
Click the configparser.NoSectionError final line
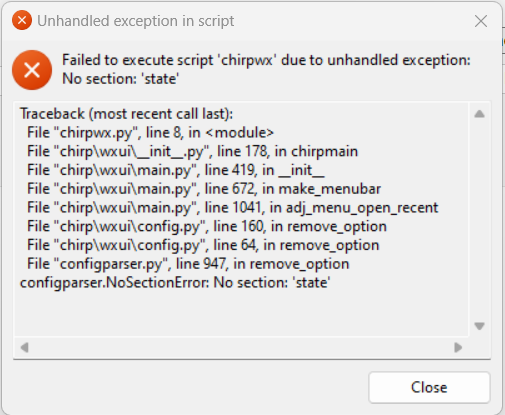[x=175, y=282]
